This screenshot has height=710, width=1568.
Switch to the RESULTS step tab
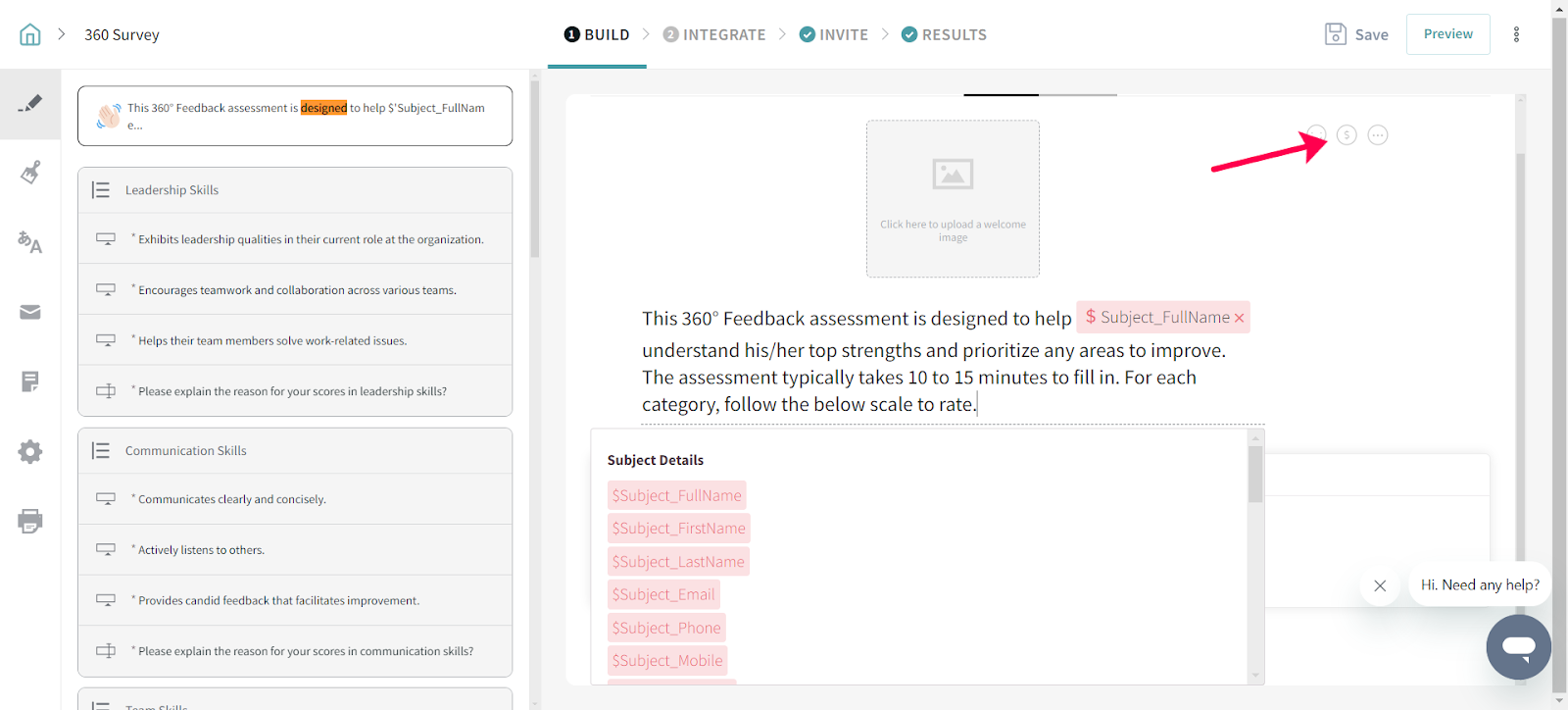(x=944, y=34)
